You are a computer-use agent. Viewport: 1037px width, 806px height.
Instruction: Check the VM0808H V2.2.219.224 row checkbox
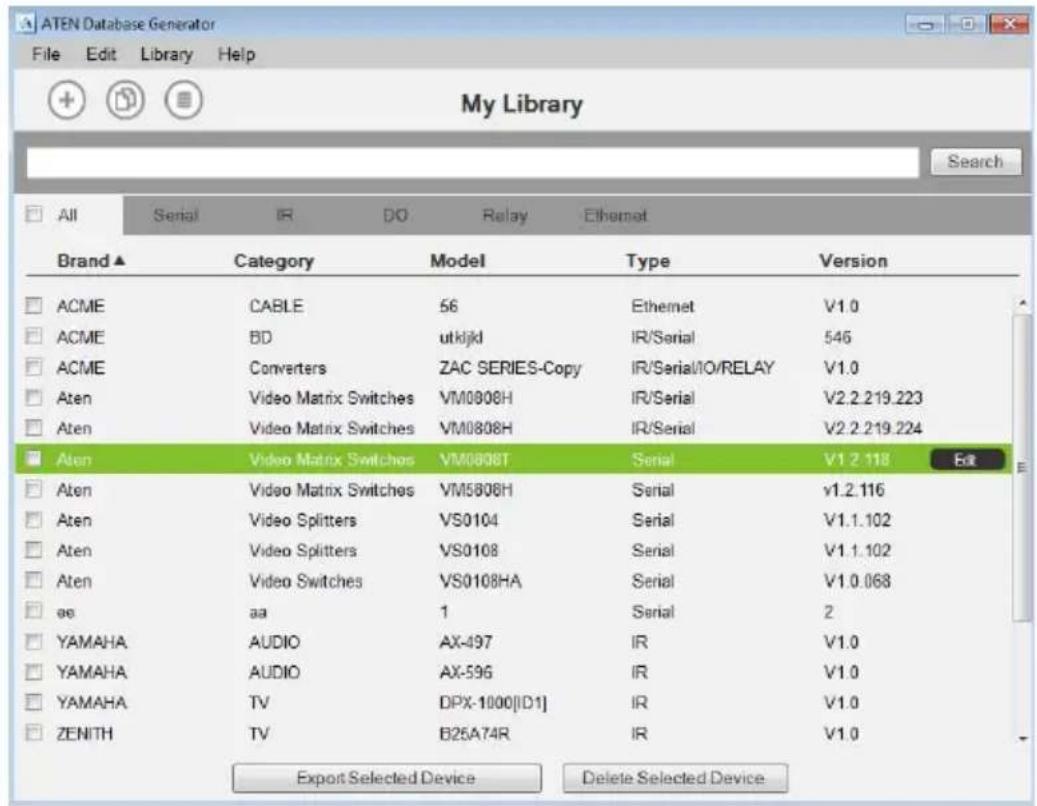tap(34, 428)
